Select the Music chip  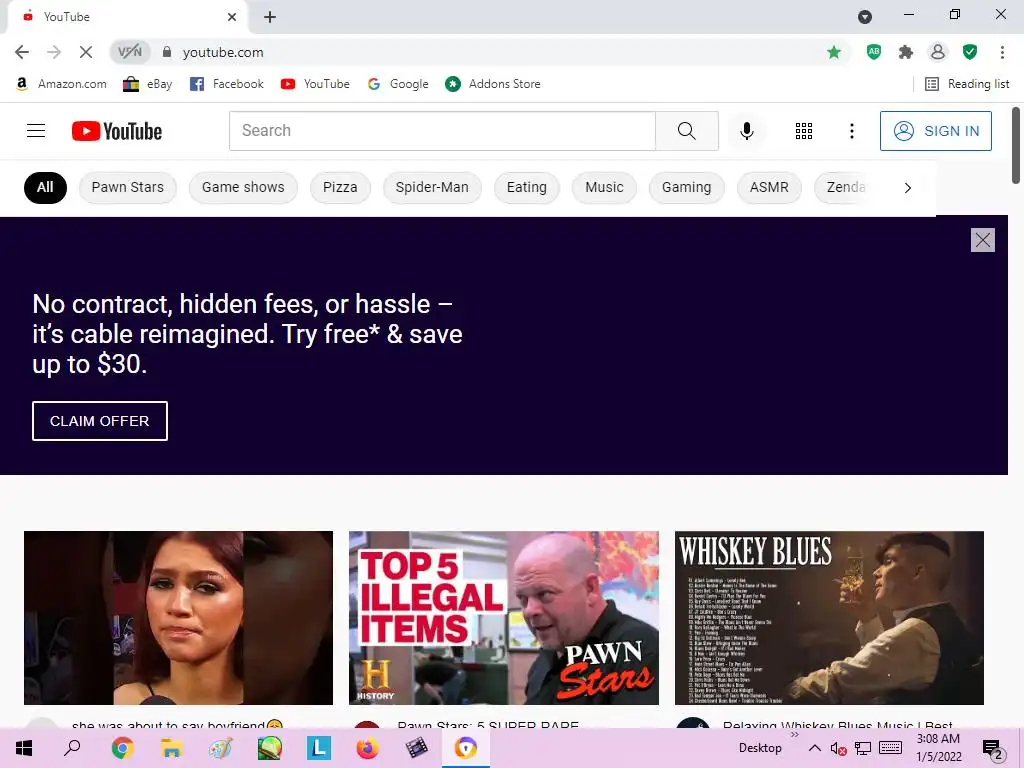[604, 187]
